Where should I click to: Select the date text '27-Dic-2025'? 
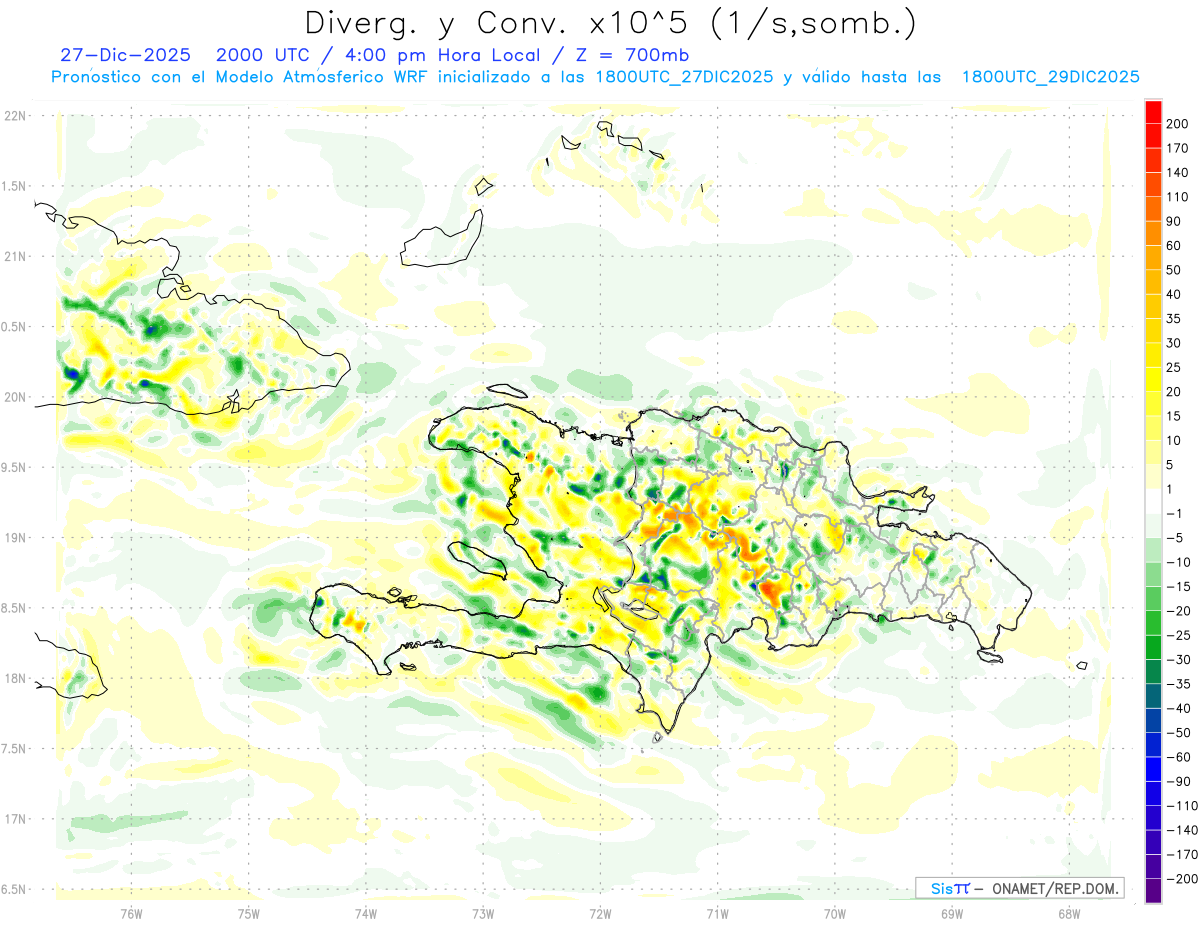(x=125, y=55)
